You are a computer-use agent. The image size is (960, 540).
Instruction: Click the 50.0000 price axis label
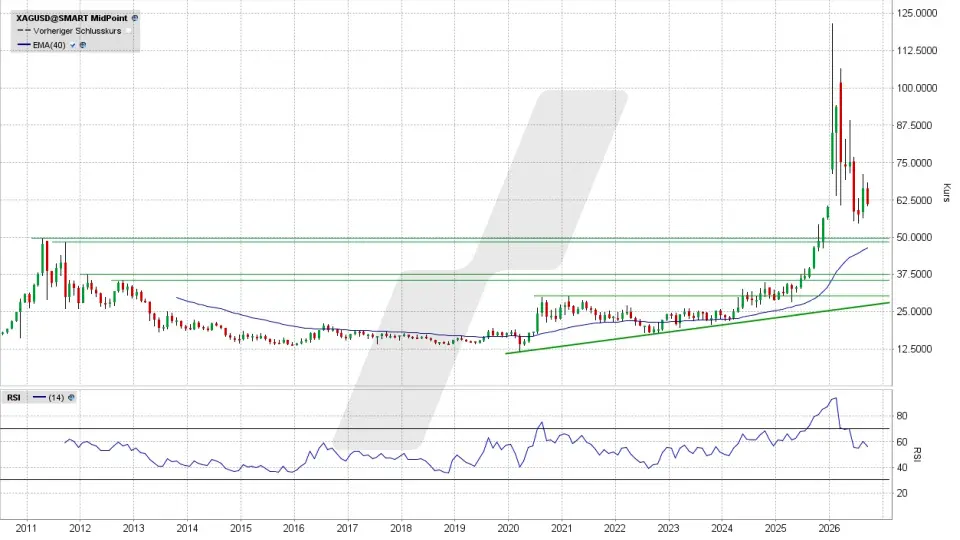(914, 237)
